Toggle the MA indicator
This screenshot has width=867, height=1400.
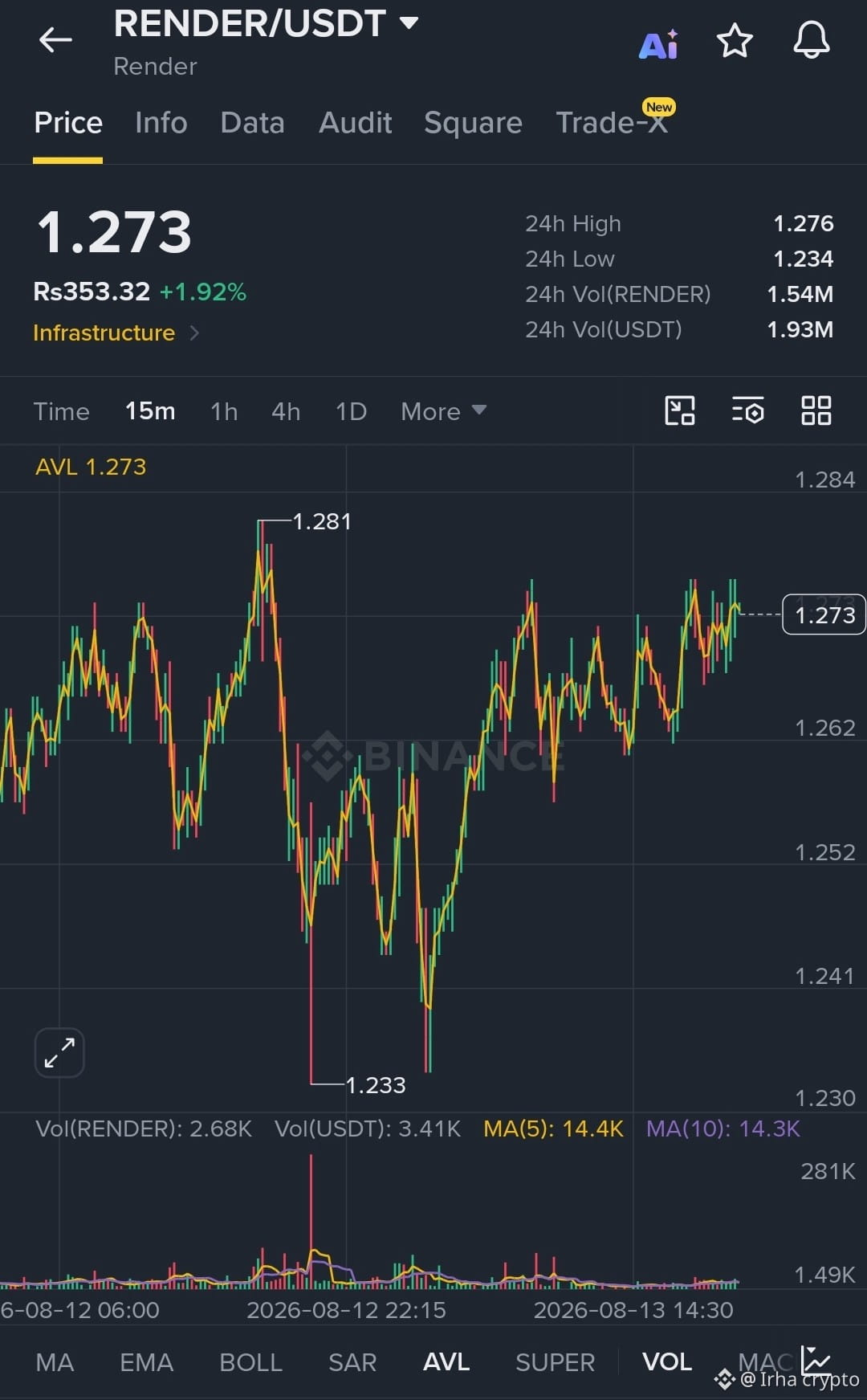(55, 1362)
